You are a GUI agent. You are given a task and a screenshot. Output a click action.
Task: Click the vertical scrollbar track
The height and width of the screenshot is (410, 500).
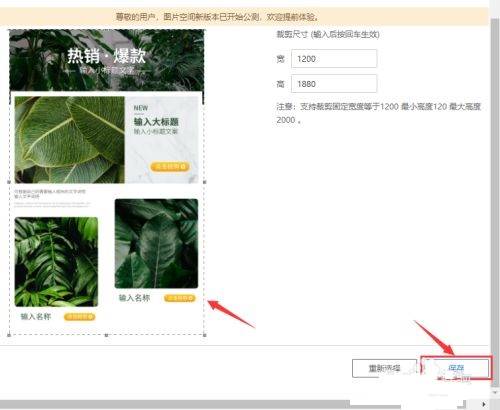(x=495, y=200)
